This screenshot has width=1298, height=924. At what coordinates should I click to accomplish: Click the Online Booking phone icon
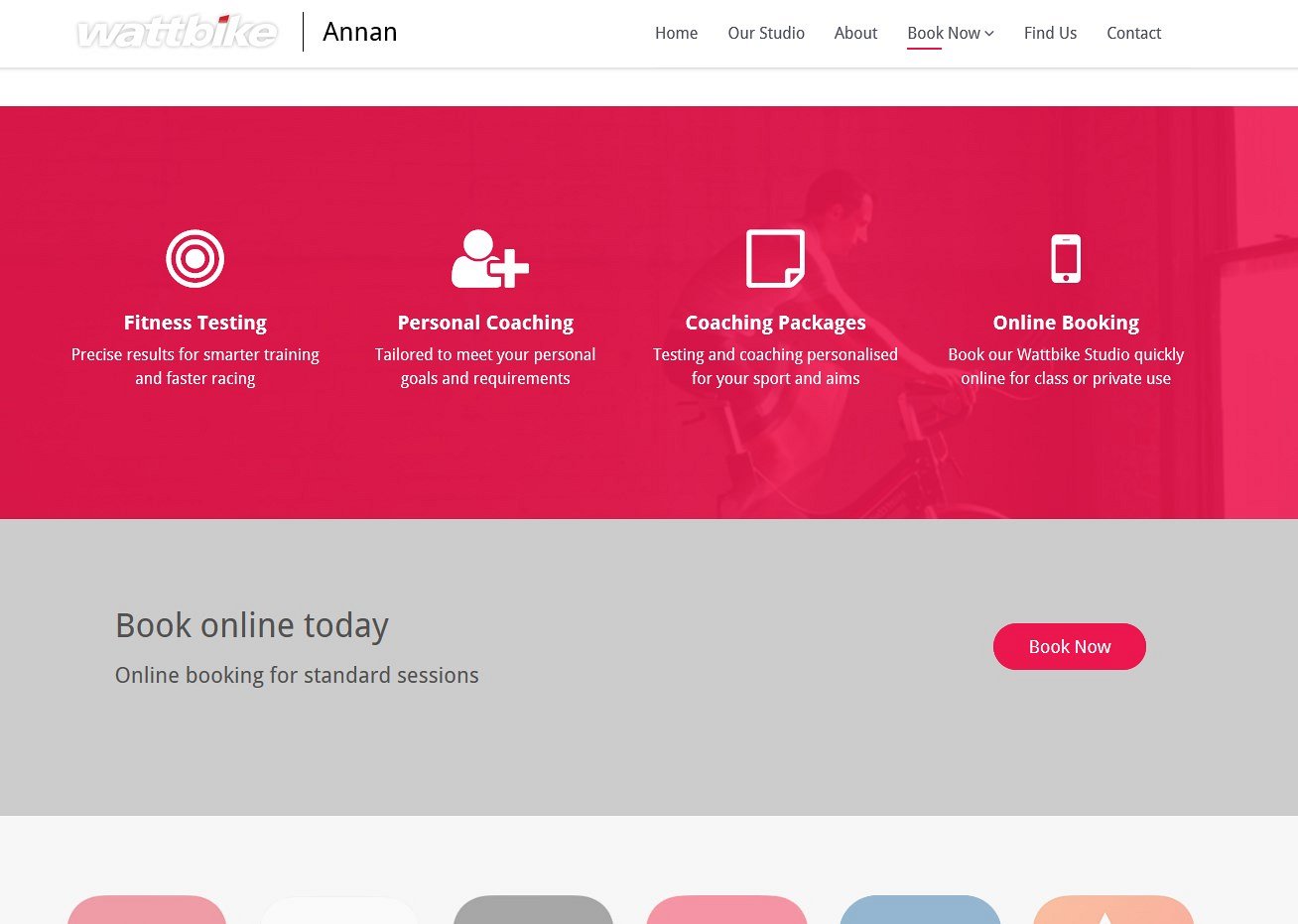(x=1066, y=259)
